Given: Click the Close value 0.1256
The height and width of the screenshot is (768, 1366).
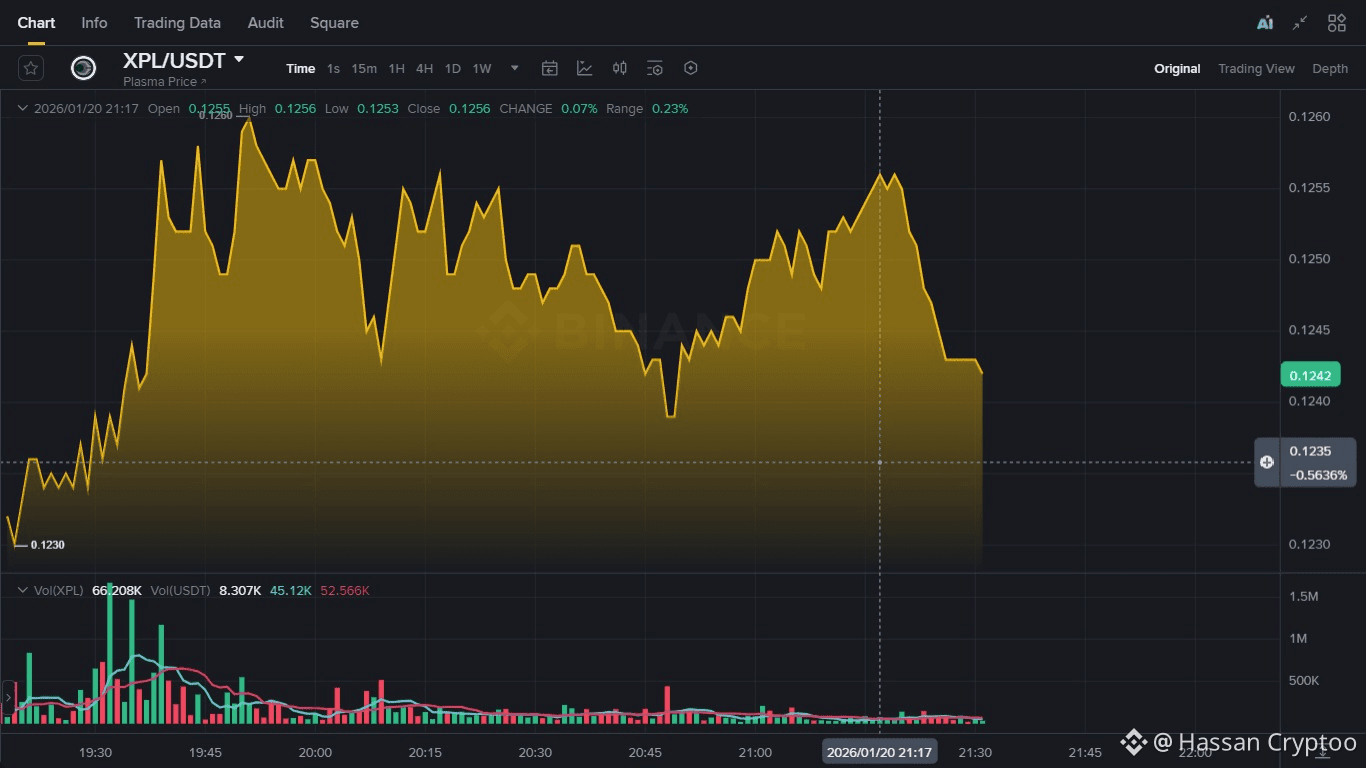Looking at the screenshot, I should pos(469,108).
